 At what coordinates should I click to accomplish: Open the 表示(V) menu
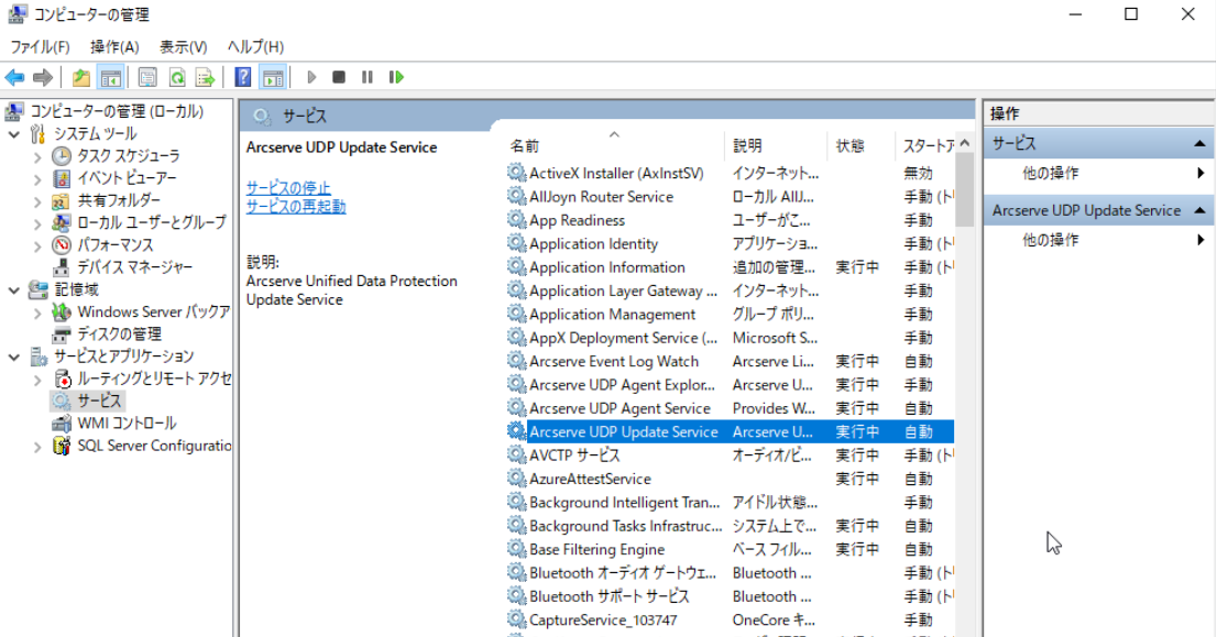(x=184, y=47)
